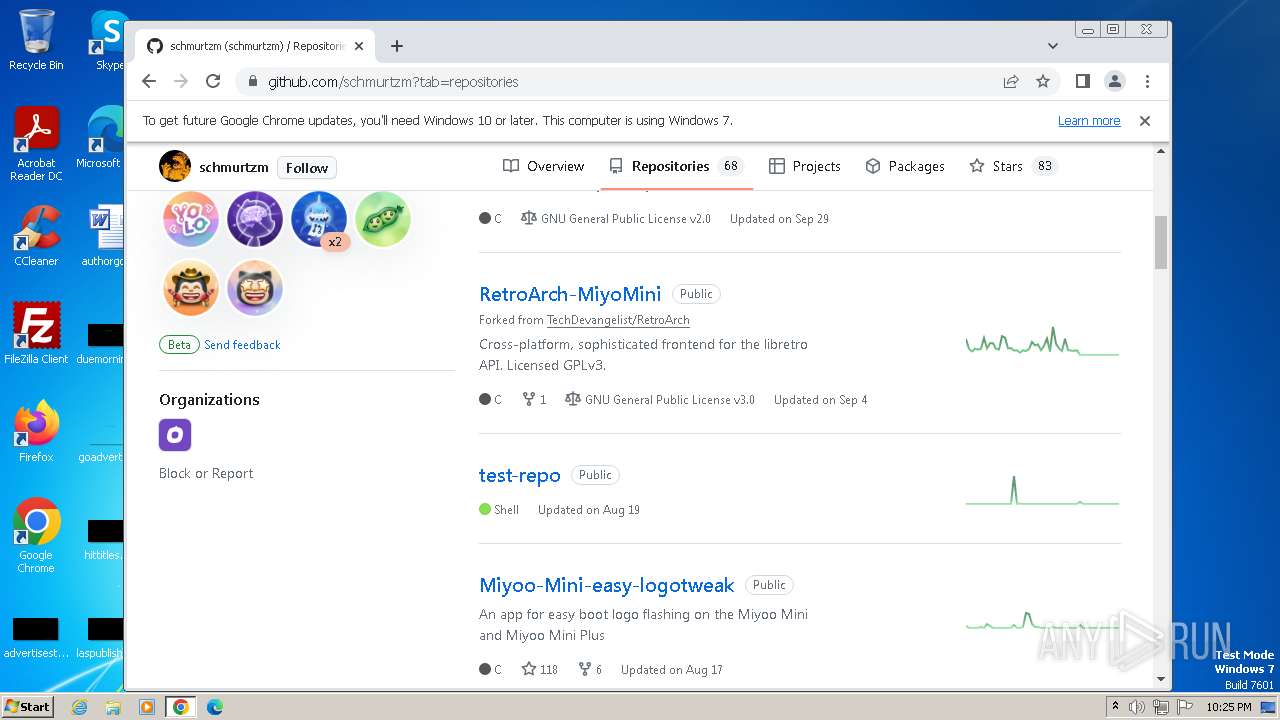This screenshot has height=720, width=1280.
Task: Open the Edge taskbar icon
Action: 215,707
